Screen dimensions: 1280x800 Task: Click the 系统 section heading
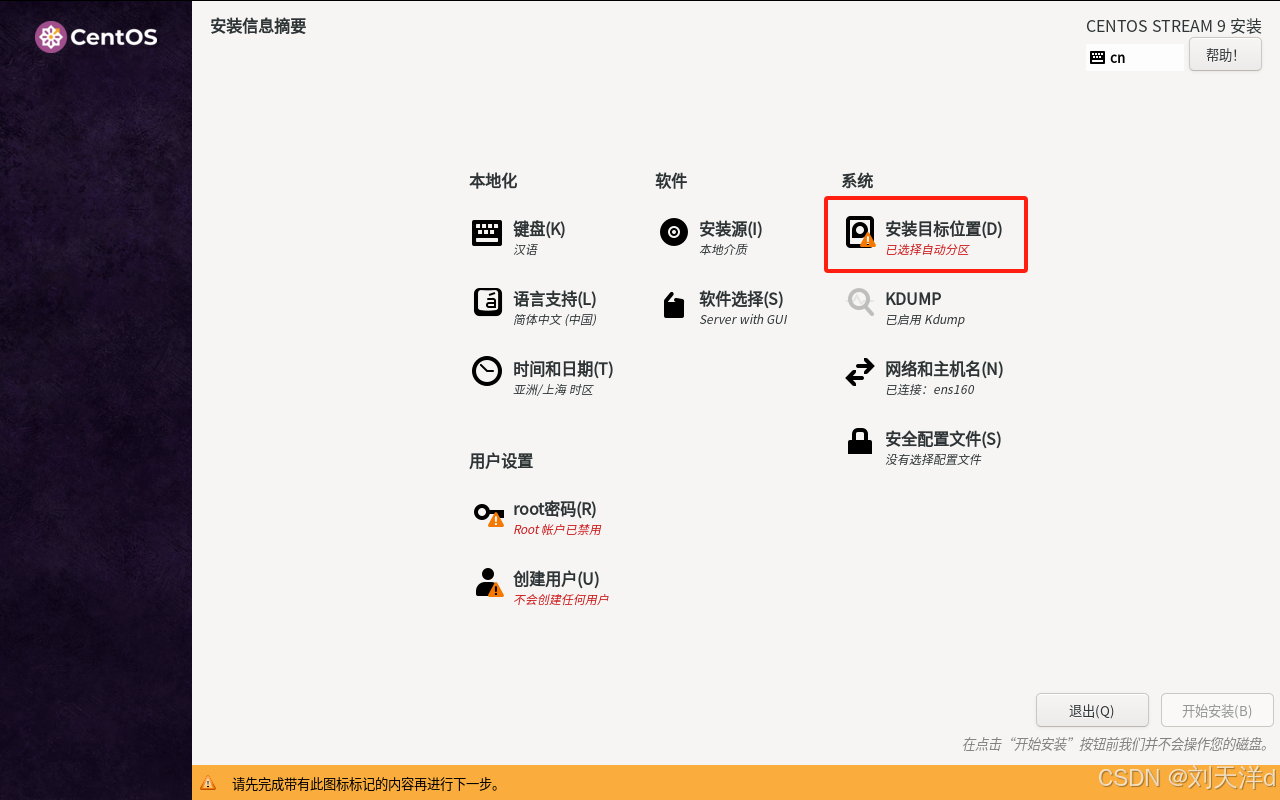(857, 181)
